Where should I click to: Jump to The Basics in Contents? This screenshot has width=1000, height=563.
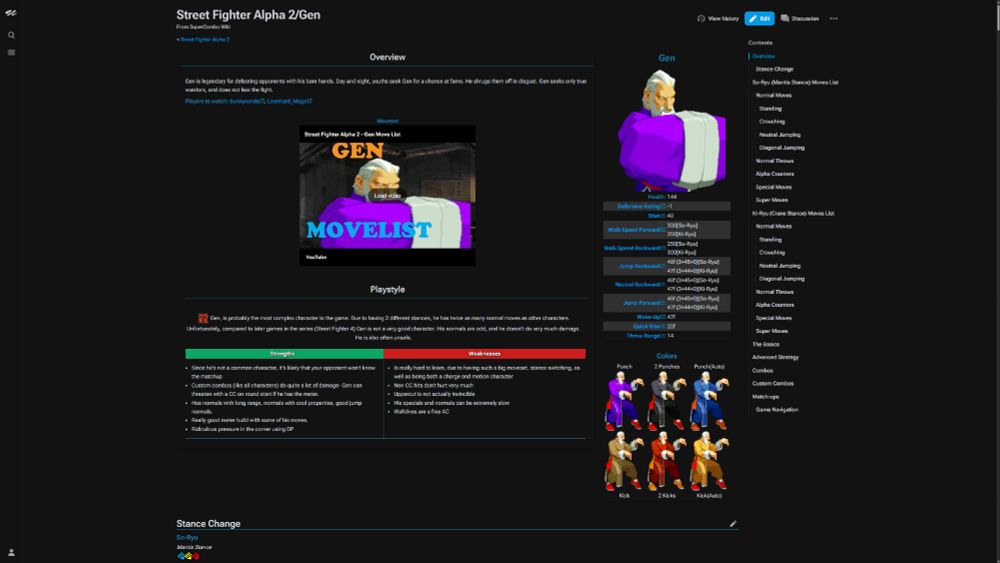[765, 344]
